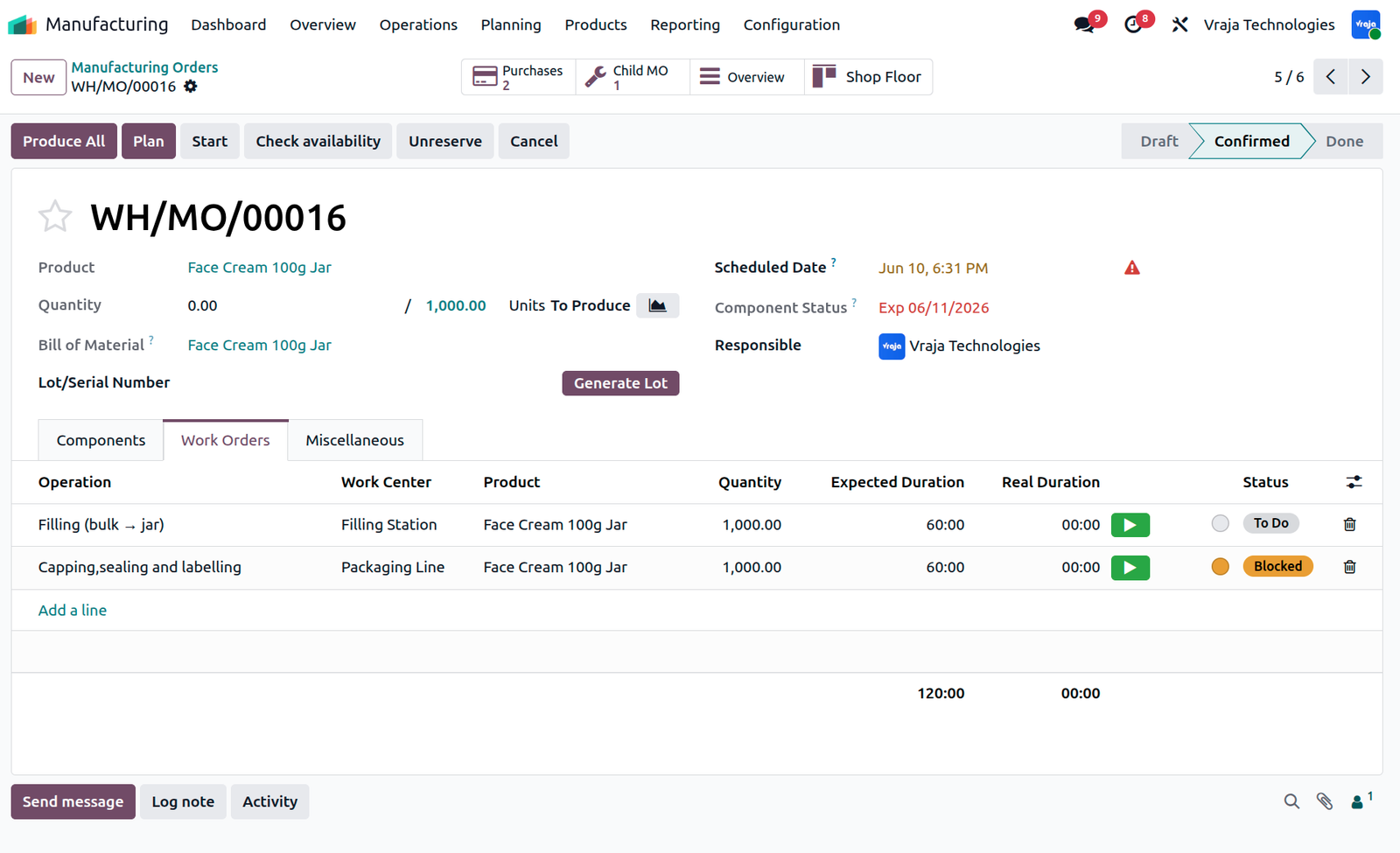Click the scheduled date warning triangle
The height and width of the screenshot is (853, 1400).
click(x=1132, y=268)
